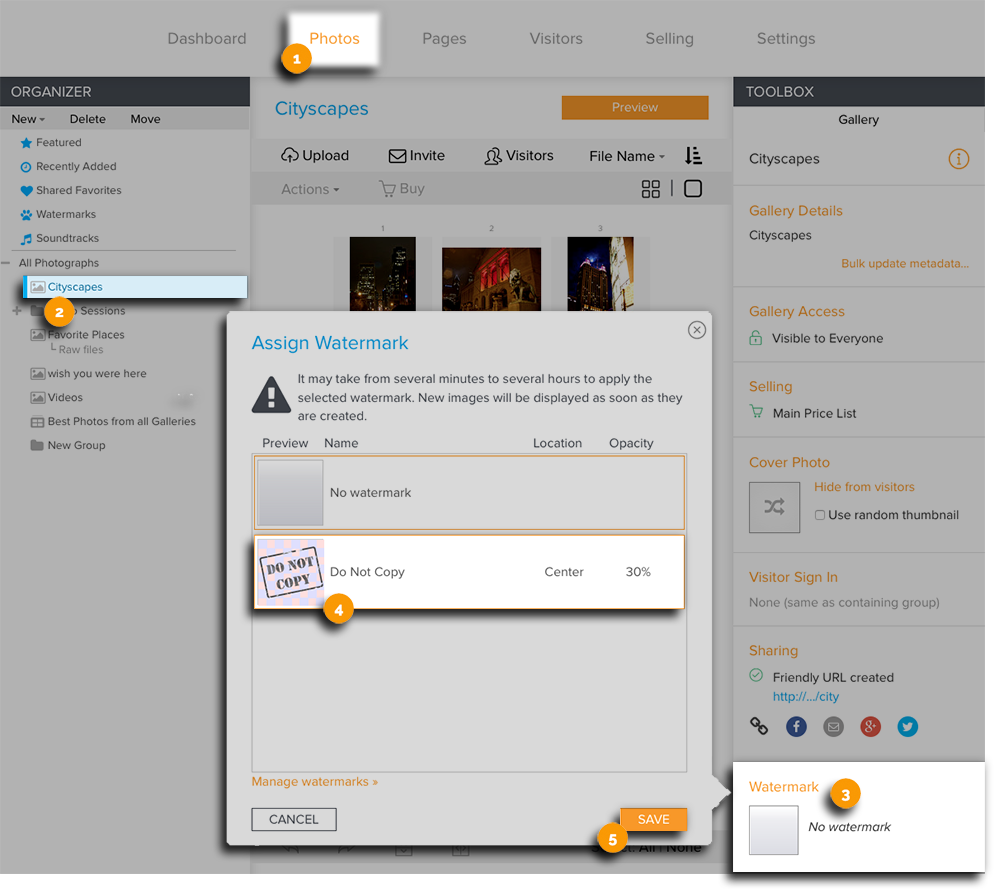Close the Assign Watermark dialog
The height and width of the screenshot is (889, 1000).
(x=696, y=330)
